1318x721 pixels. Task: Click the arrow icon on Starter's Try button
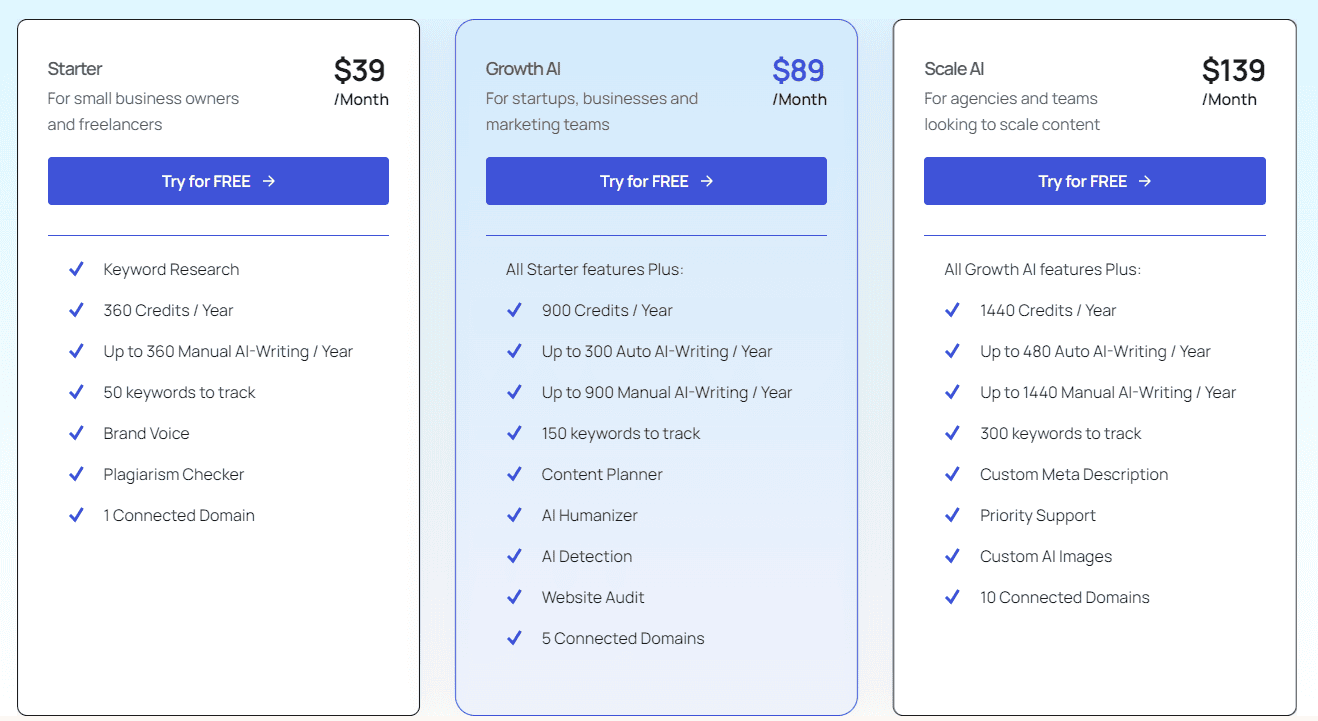[x=268, y=181]
